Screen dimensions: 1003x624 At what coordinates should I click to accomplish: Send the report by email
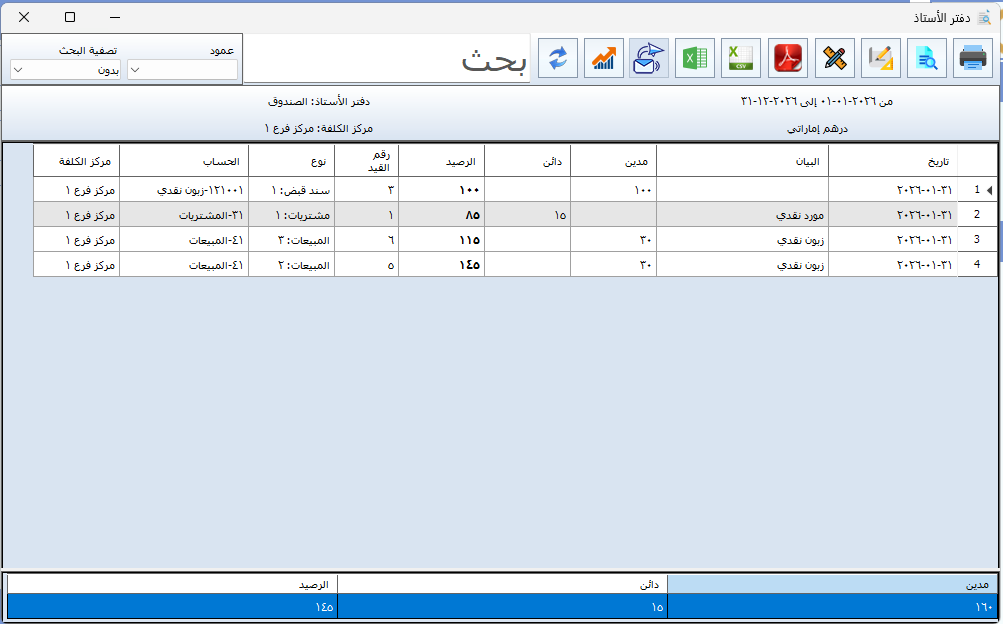click(649, 58)
